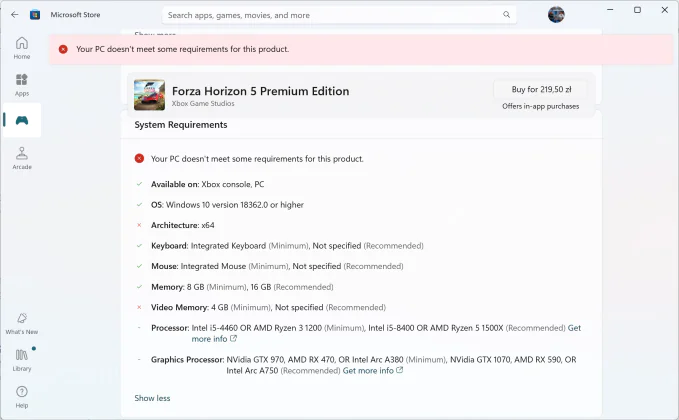Viewport: 679px width, 420px height.
Task: Open Home in the sidebar
Action: pyautogui.click(x=22, y=48)
